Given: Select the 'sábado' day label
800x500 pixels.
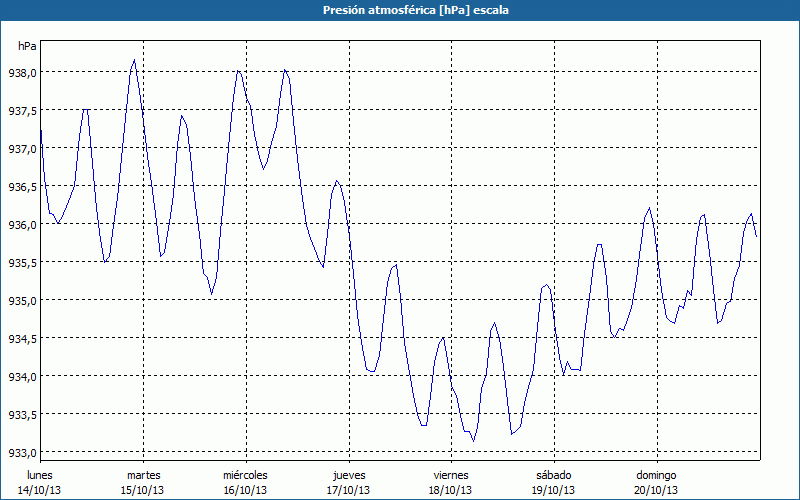Looking at the screenshot, I should pos(553,475).
